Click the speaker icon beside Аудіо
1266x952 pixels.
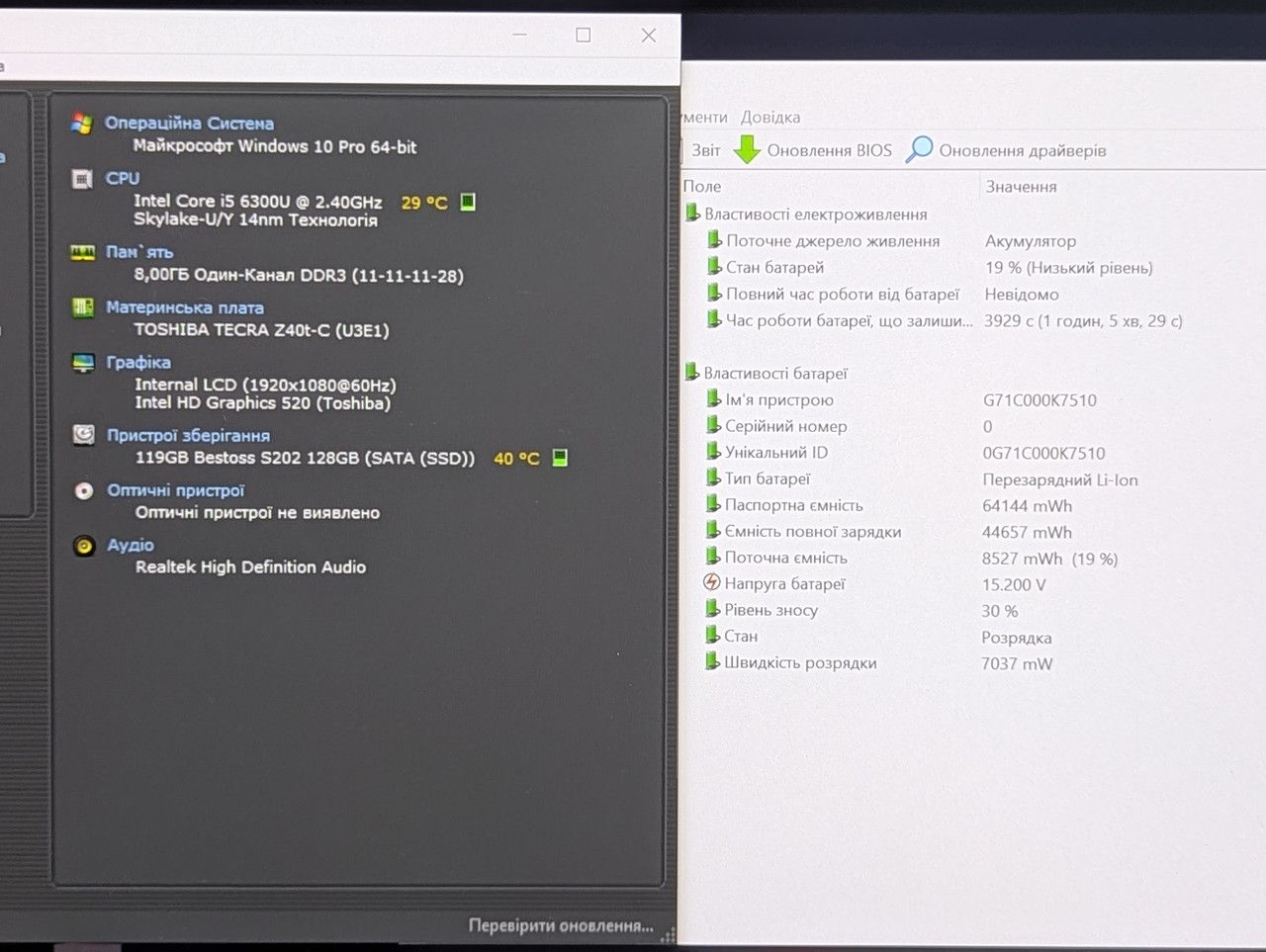(85, 545)
